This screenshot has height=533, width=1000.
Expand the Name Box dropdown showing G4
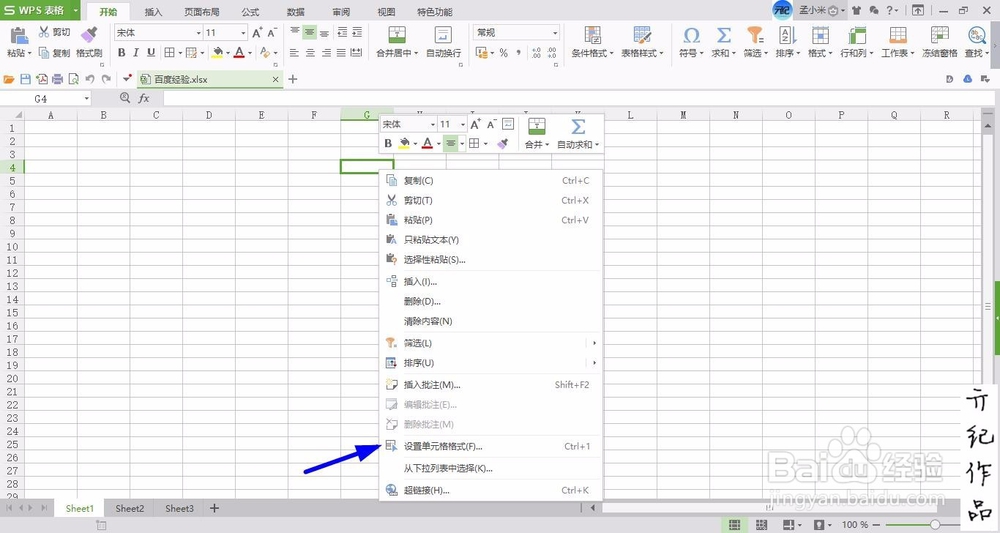coord(86,98)
